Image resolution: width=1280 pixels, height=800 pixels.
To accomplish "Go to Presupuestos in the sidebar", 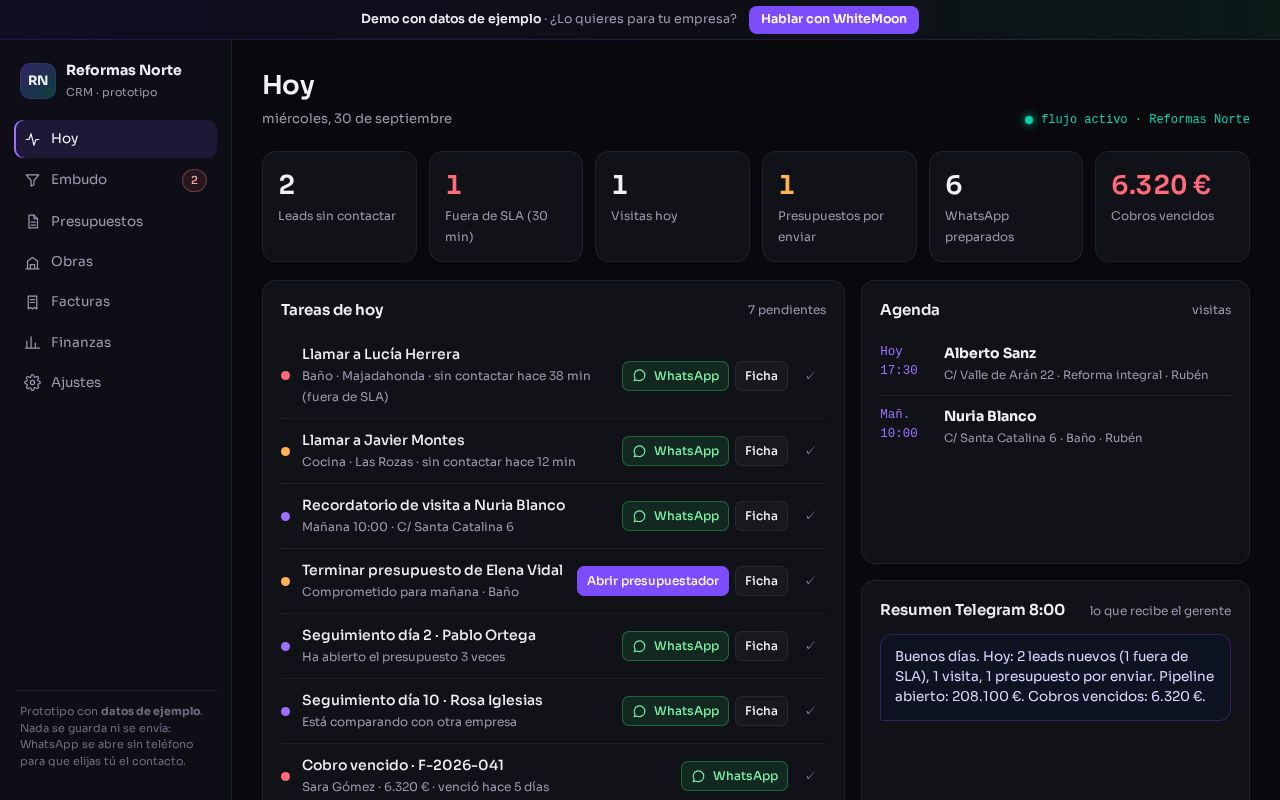I will point(115,221).
